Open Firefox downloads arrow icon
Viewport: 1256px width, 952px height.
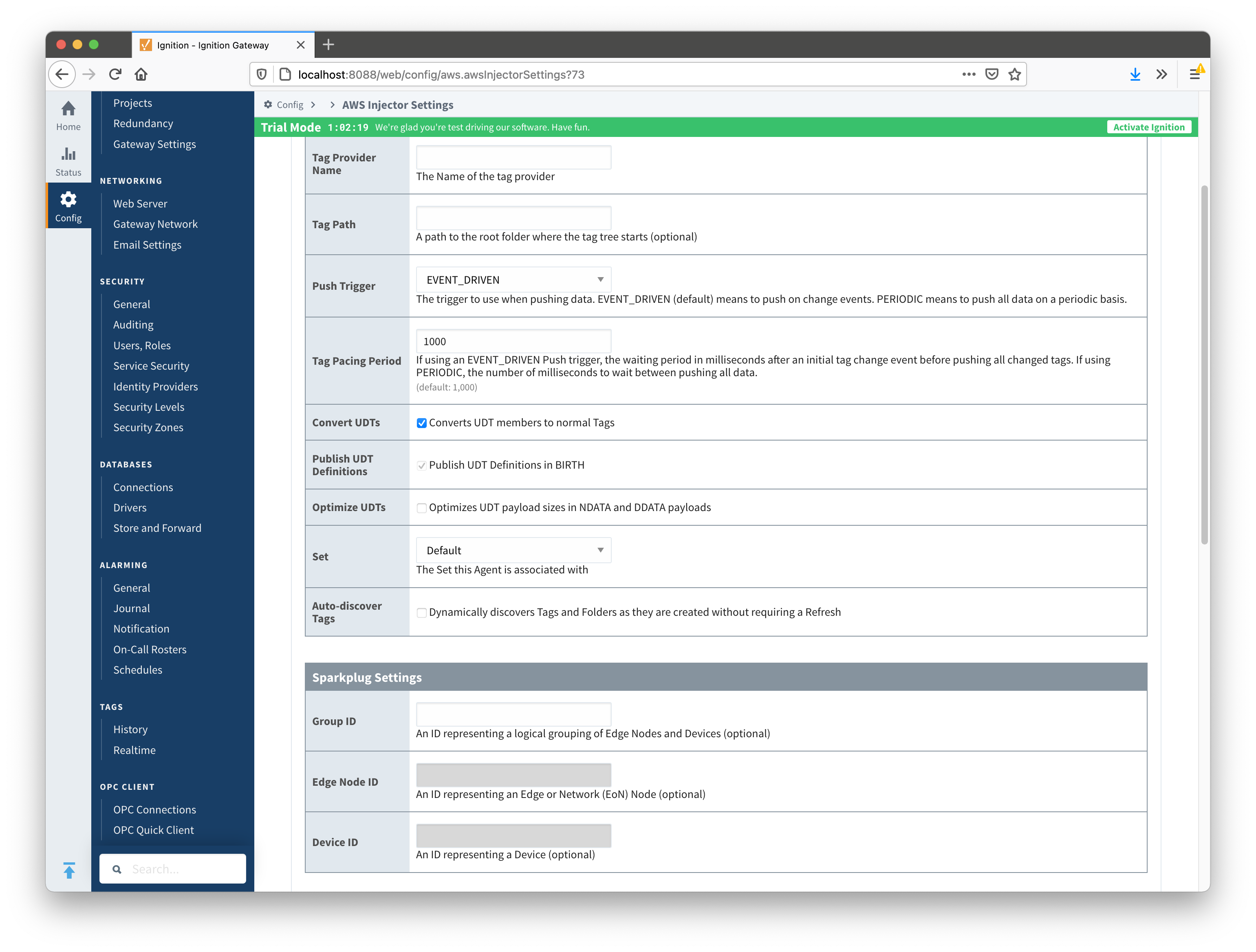coord(1135,74)
